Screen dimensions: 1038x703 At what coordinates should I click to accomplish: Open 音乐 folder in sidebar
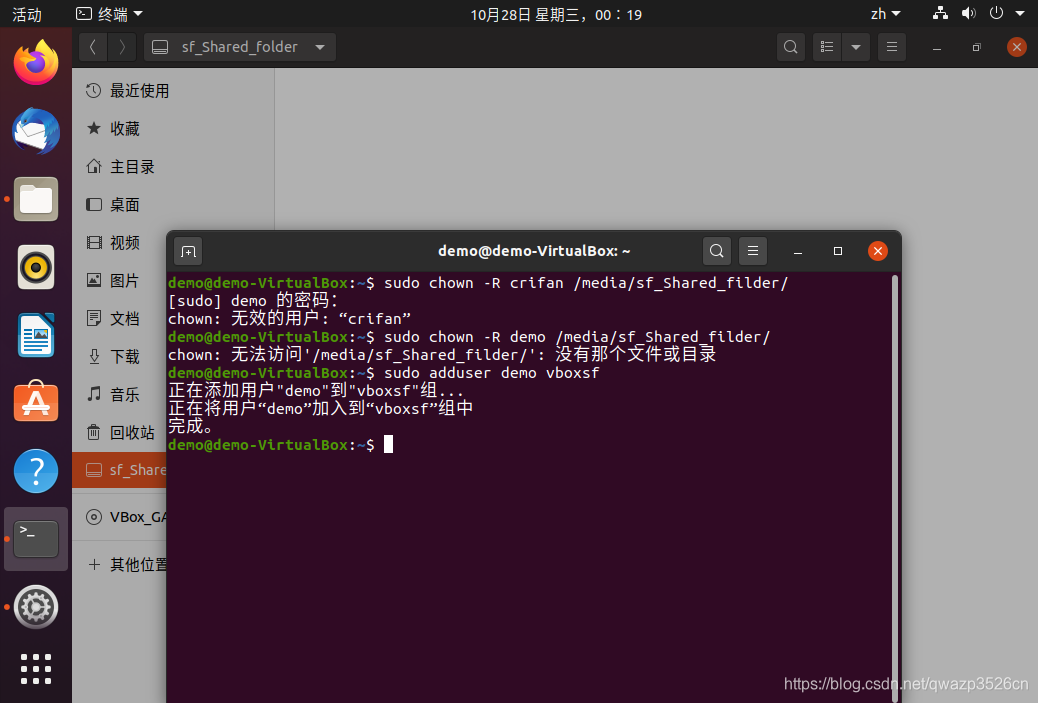[x=120, y=395]
